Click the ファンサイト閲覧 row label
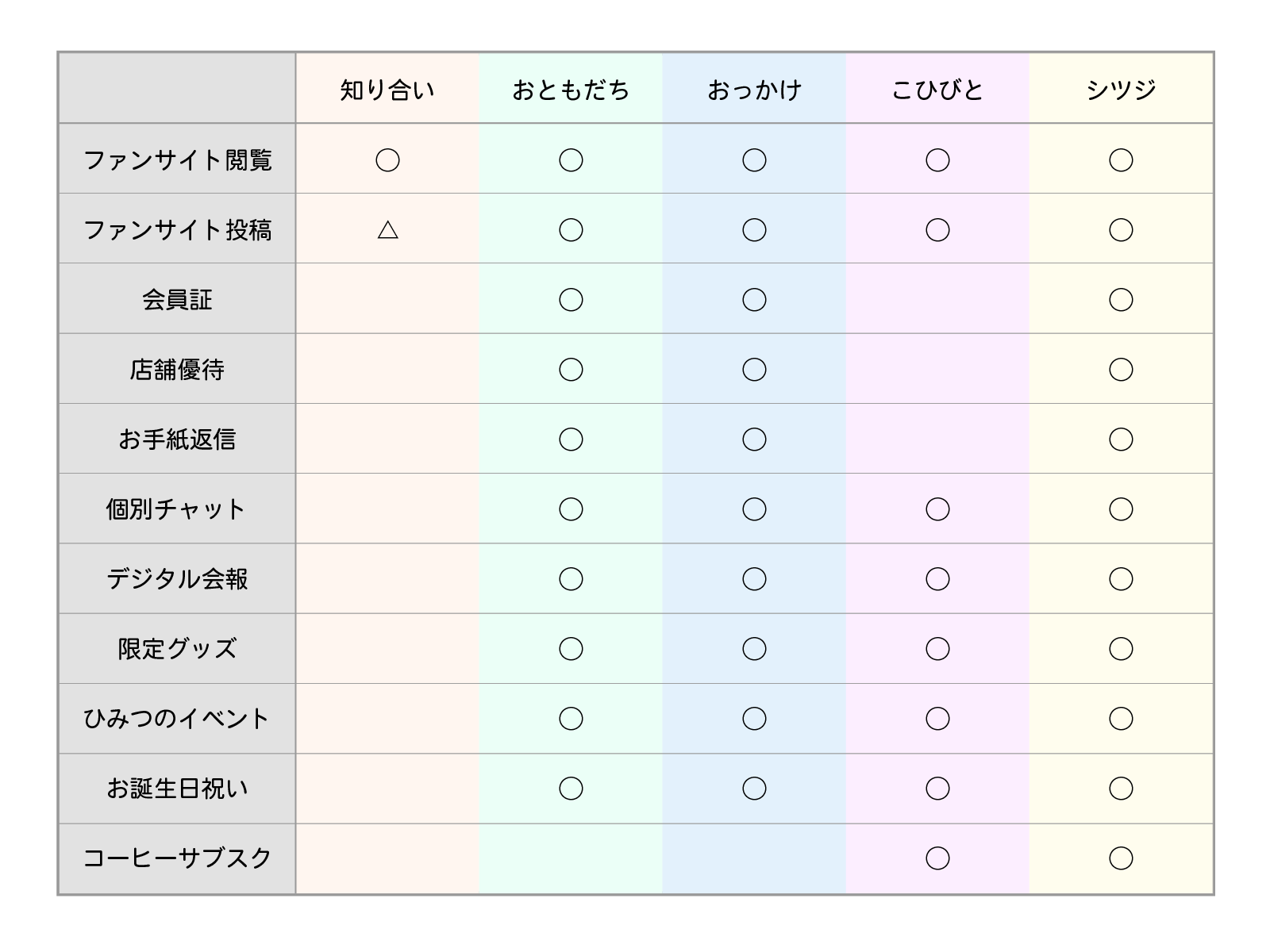Screen dimensions: 1270x952 pyautogui.click(x=177, y=160)
